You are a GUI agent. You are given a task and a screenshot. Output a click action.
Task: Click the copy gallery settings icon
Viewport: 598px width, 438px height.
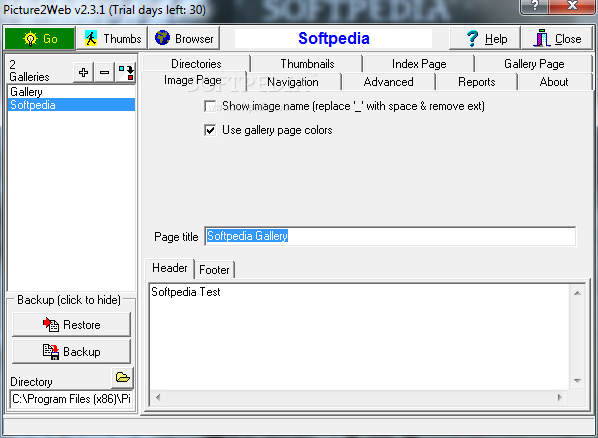[125, 72]
